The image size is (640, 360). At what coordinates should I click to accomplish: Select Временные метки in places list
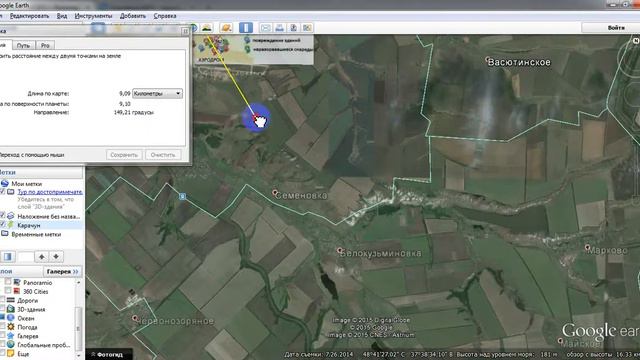pos(36,234)
